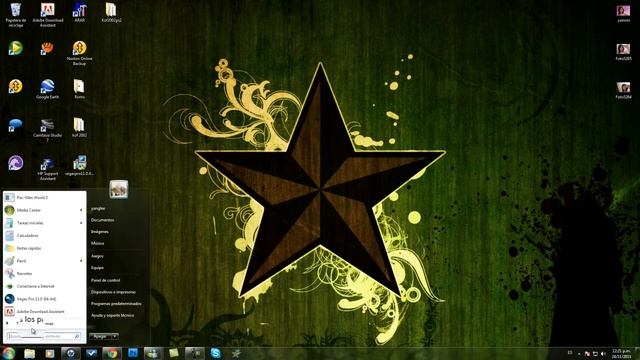Open the Google Earth desktop shortcut
This screenshot has height=360, width=640.
[47, 89]
